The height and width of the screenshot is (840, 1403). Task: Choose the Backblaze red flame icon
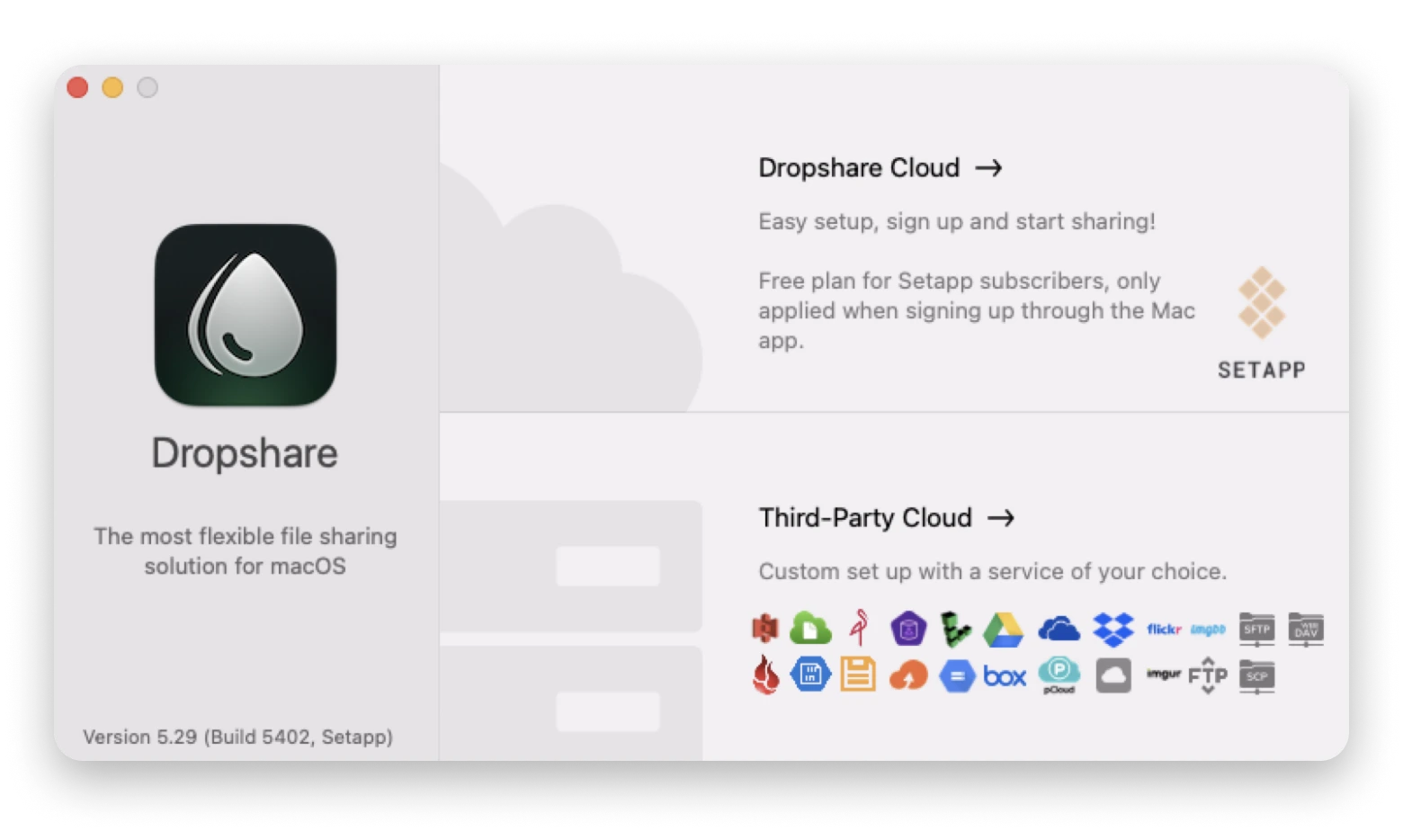click(x=765, y=675)
